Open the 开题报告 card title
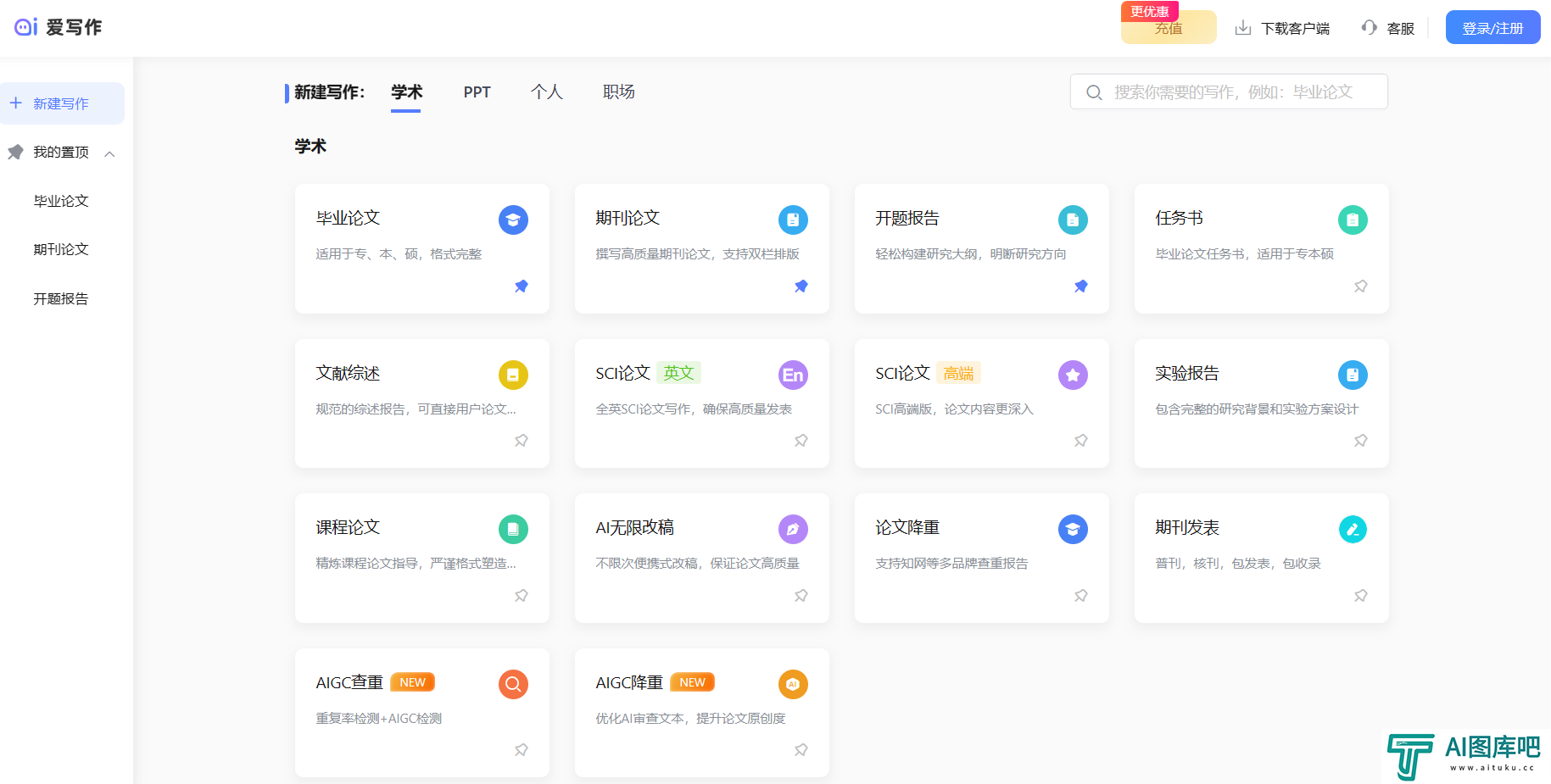This screenshot has height=784, width=1551. [907, 218]
